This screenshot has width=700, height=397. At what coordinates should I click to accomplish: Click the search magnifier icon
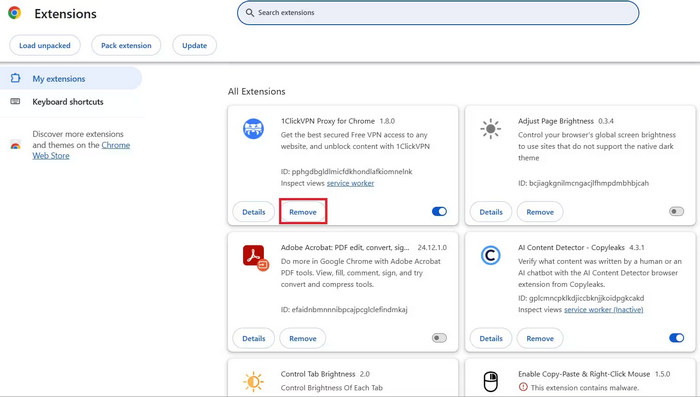click(x=250, y=13)
